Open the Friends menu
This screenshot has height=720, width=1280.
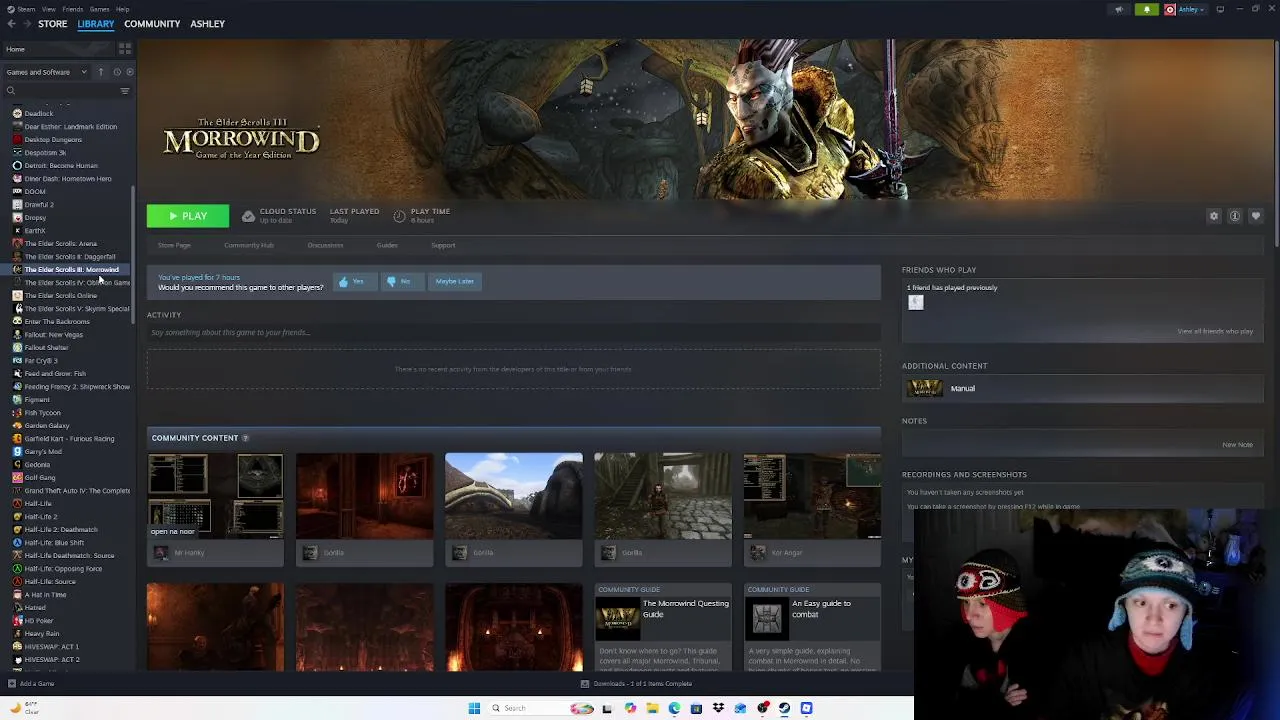click(x=72, y=9)
